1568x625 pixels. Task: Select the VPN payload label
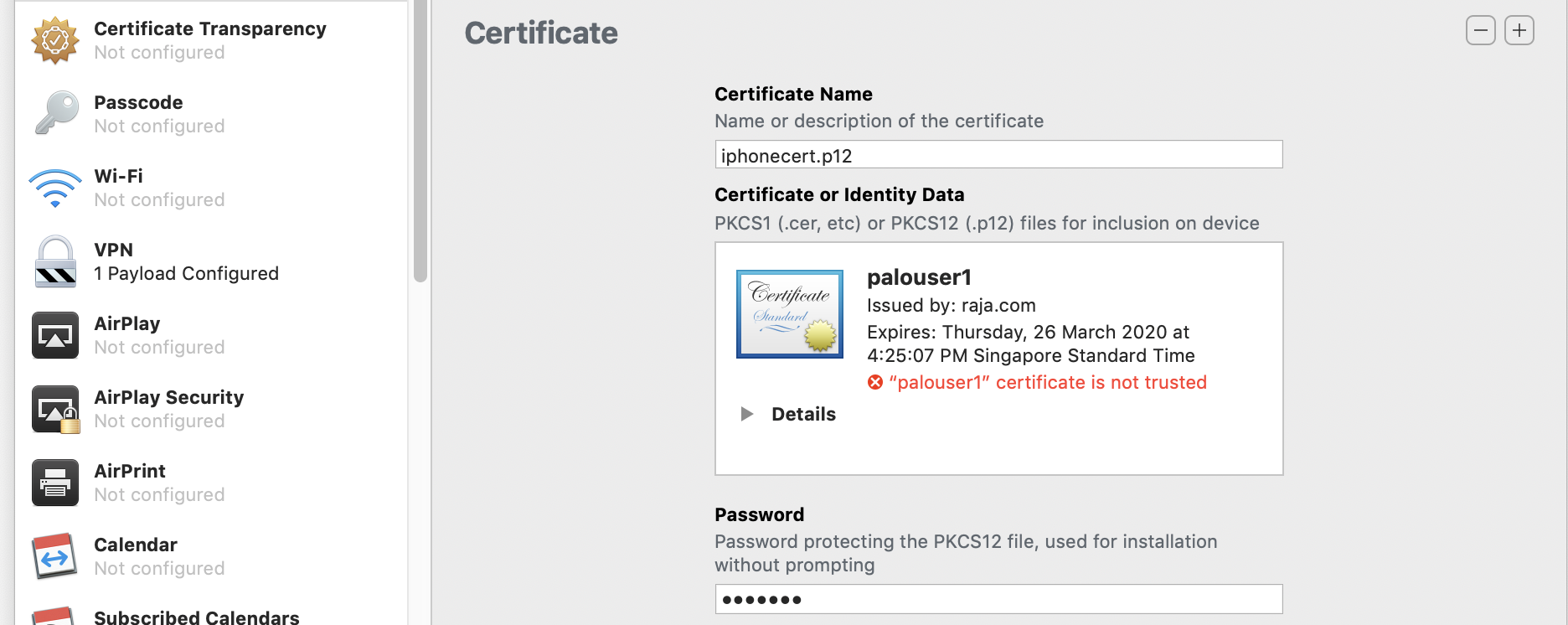(x=114, y=250)
